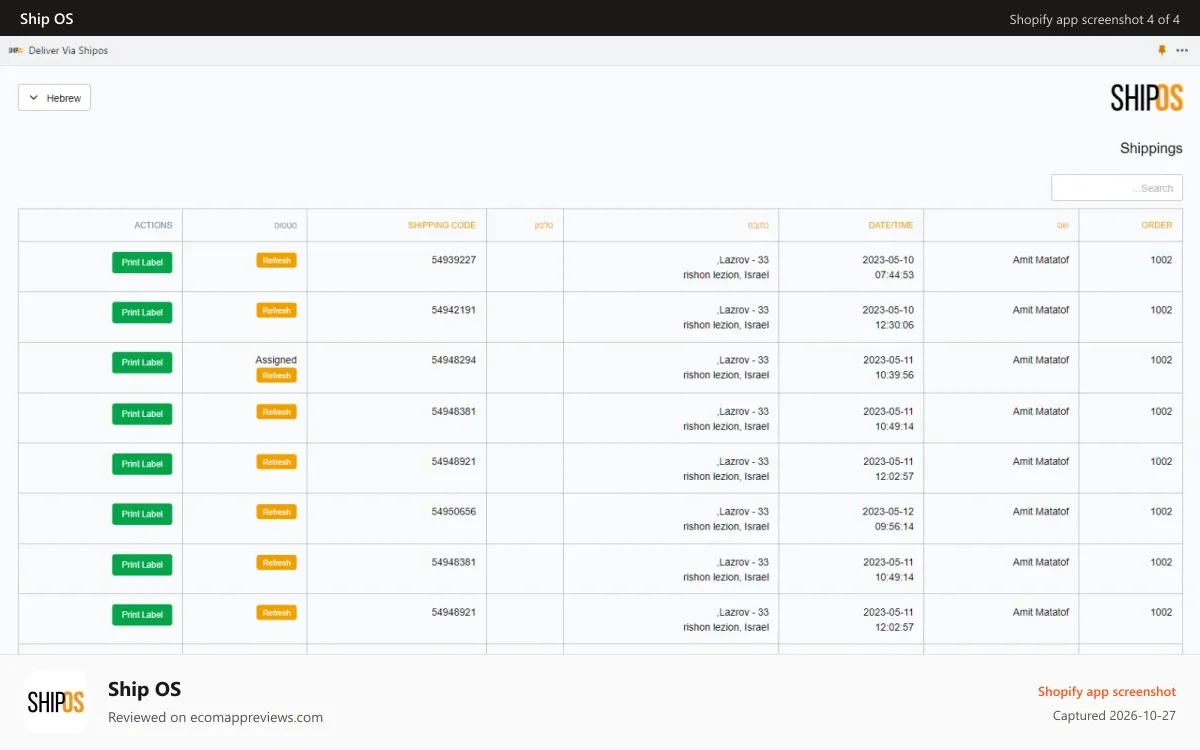Refresh status for shipping code 54942191
The image size is (1200, 750).
pyautogui.click(x=276, y=310)
